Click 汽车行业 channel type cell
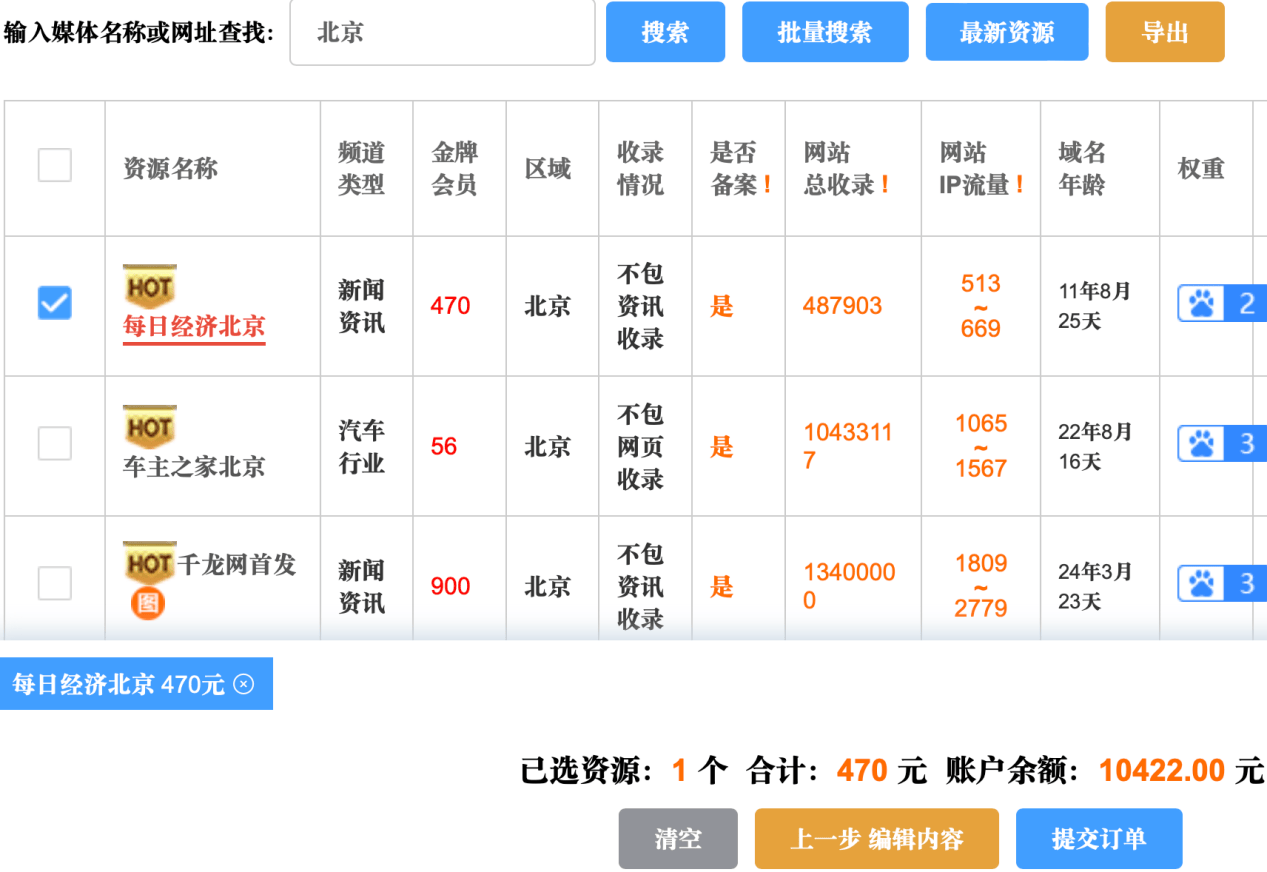This screenshot has width=1267, height=872. pyautogui.click(x=361, y=446)
